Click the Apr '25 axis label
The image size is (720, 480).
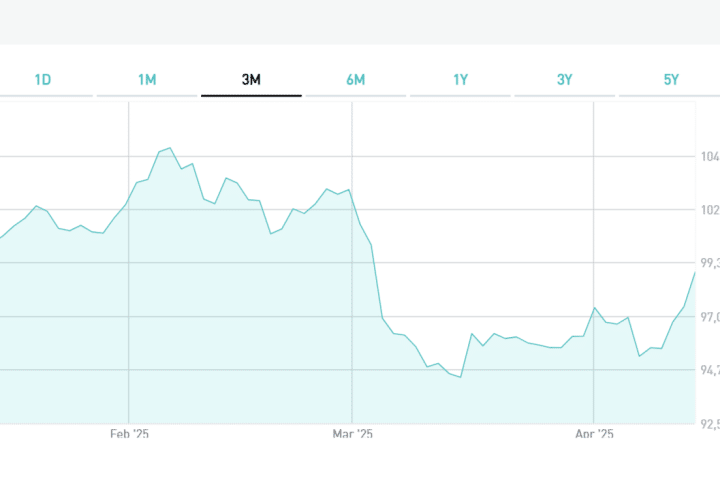(x=594, y=434)
